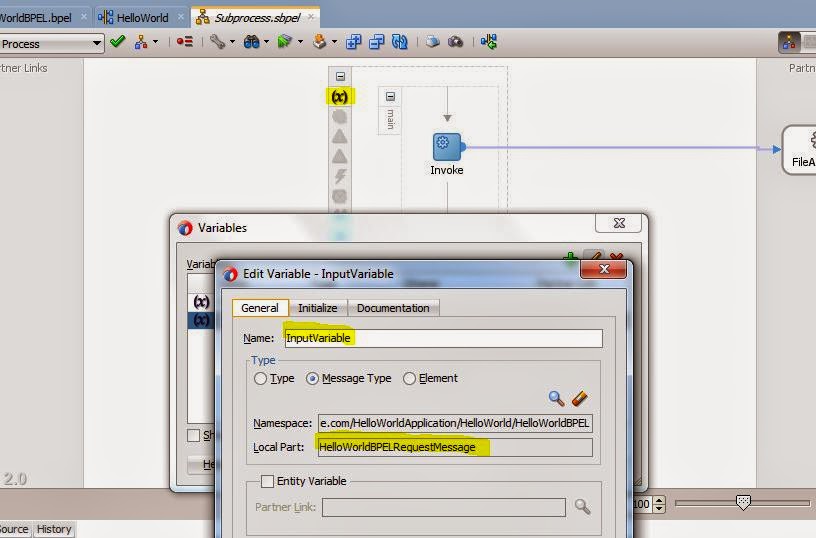
Task: Click the green plus Add variable icon
Action: point(570,256)
